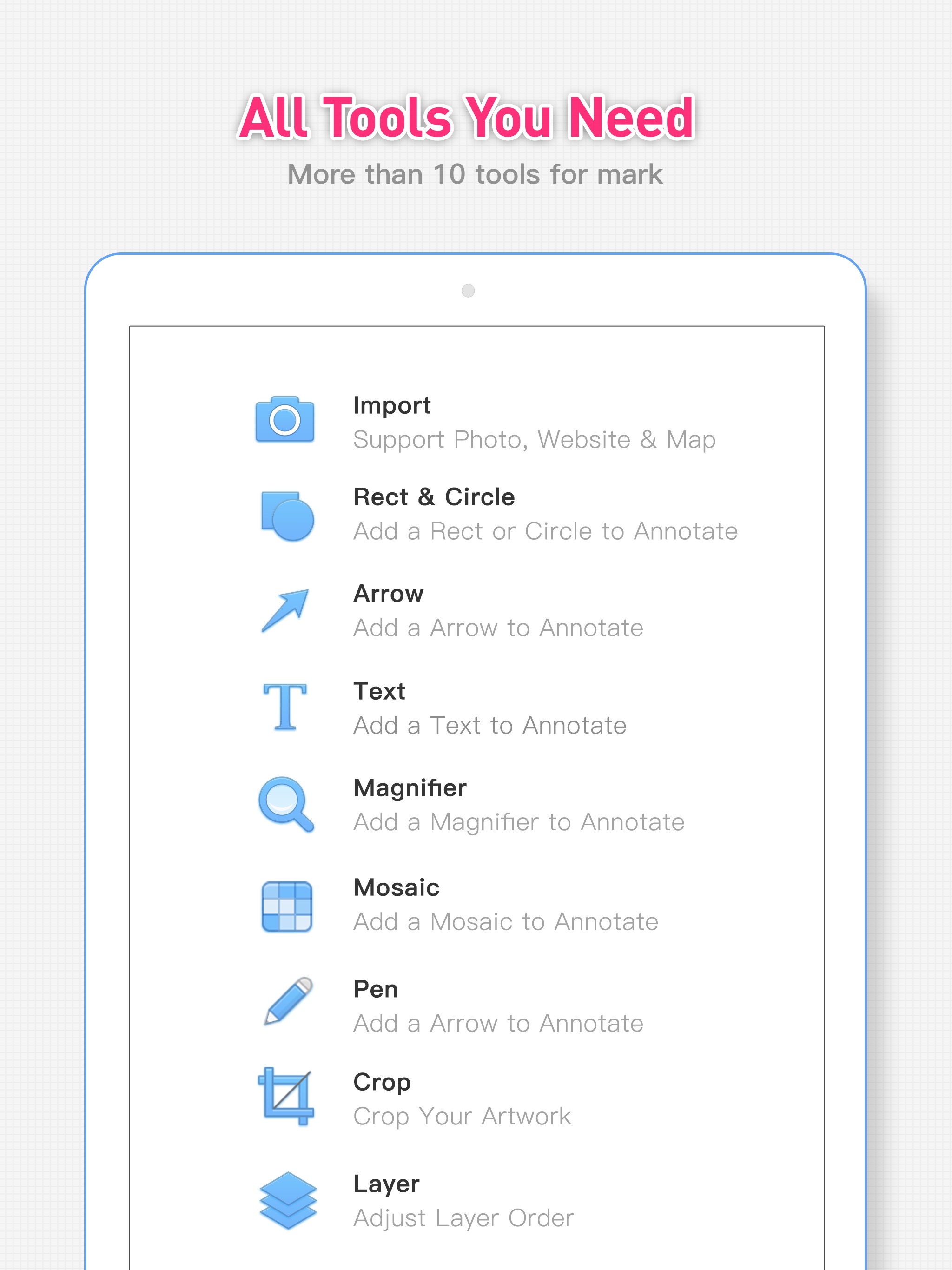Click 'Add a Text to Annotate' description

[x=490, y=726]
